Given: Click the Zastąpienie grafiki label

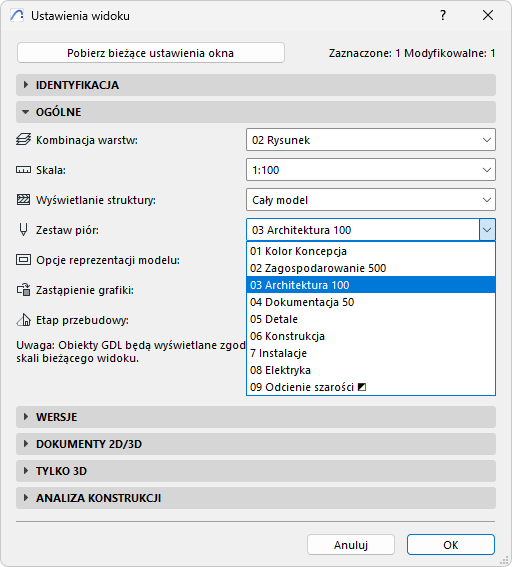Looking at the screenshot, I should click(x=85, y=290).
